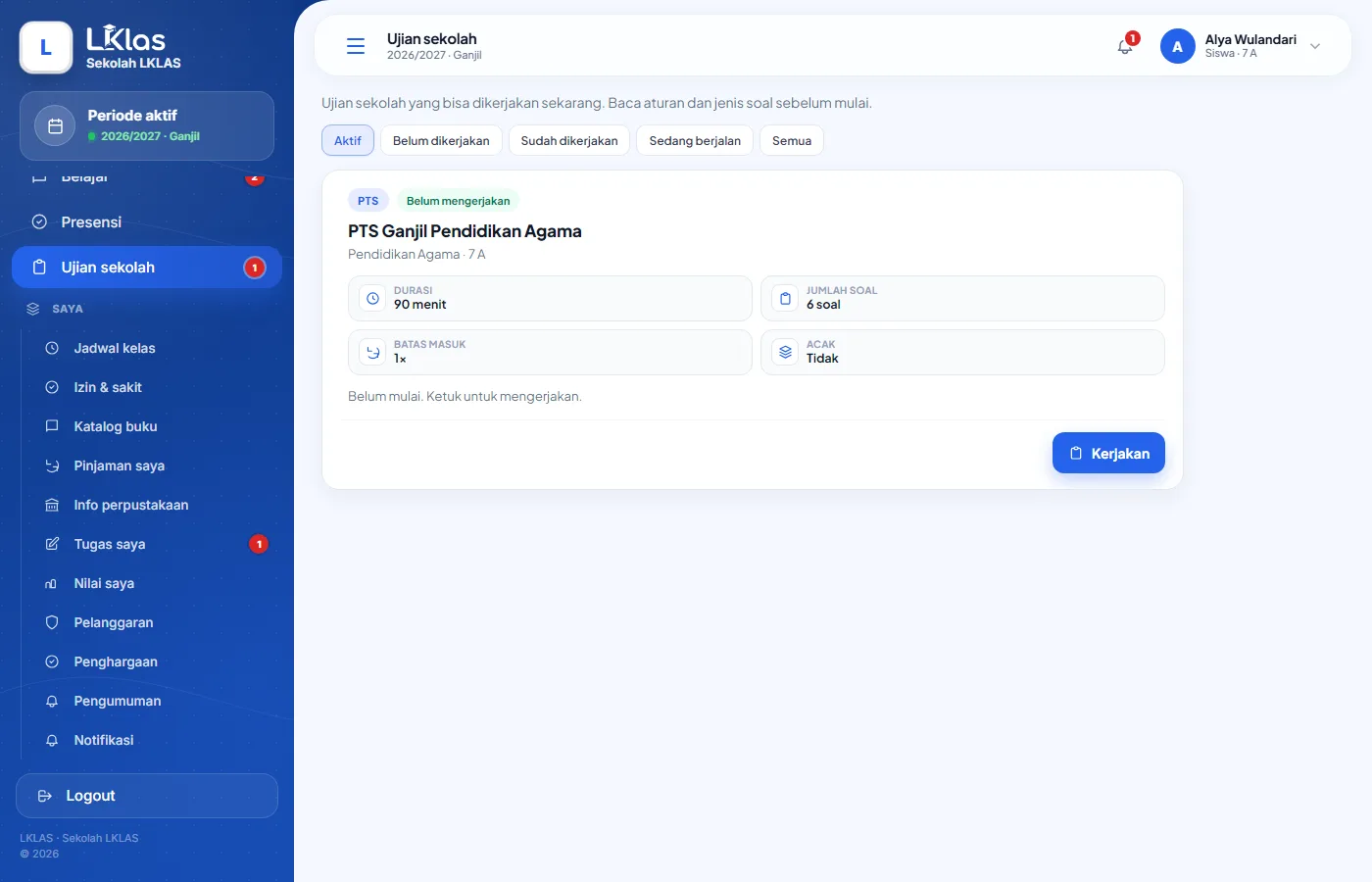
Task: Click the Katalog buku book icon
Action: pyautogui.click(x=52, y=426)
